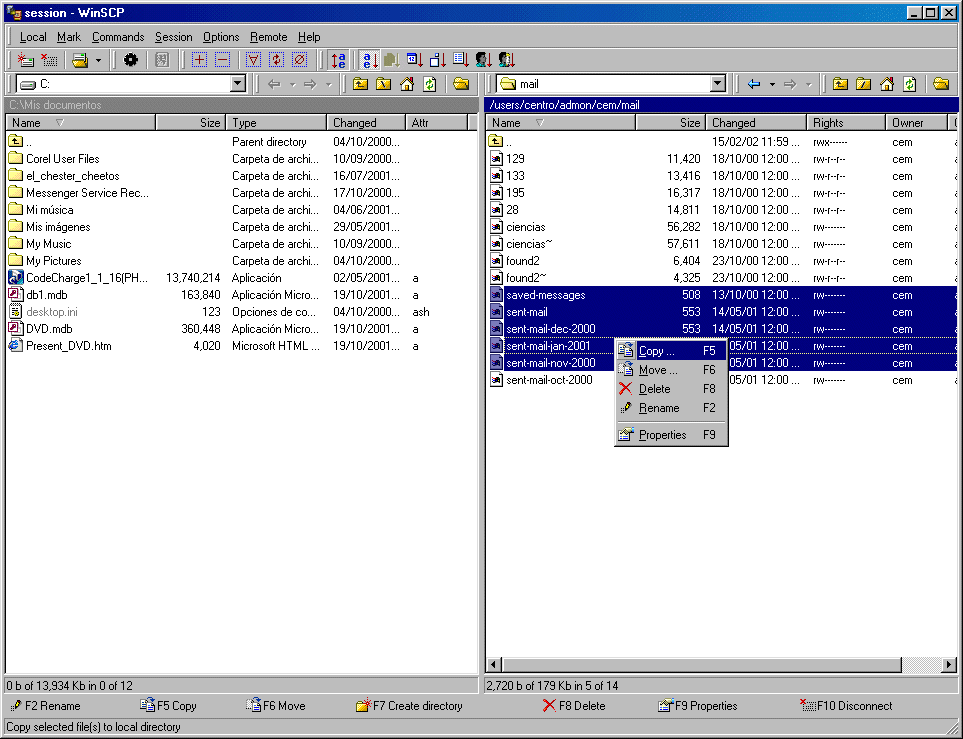Click the New session toolbar icon
This screenshot has height=739, width=963.
(25, 60)
